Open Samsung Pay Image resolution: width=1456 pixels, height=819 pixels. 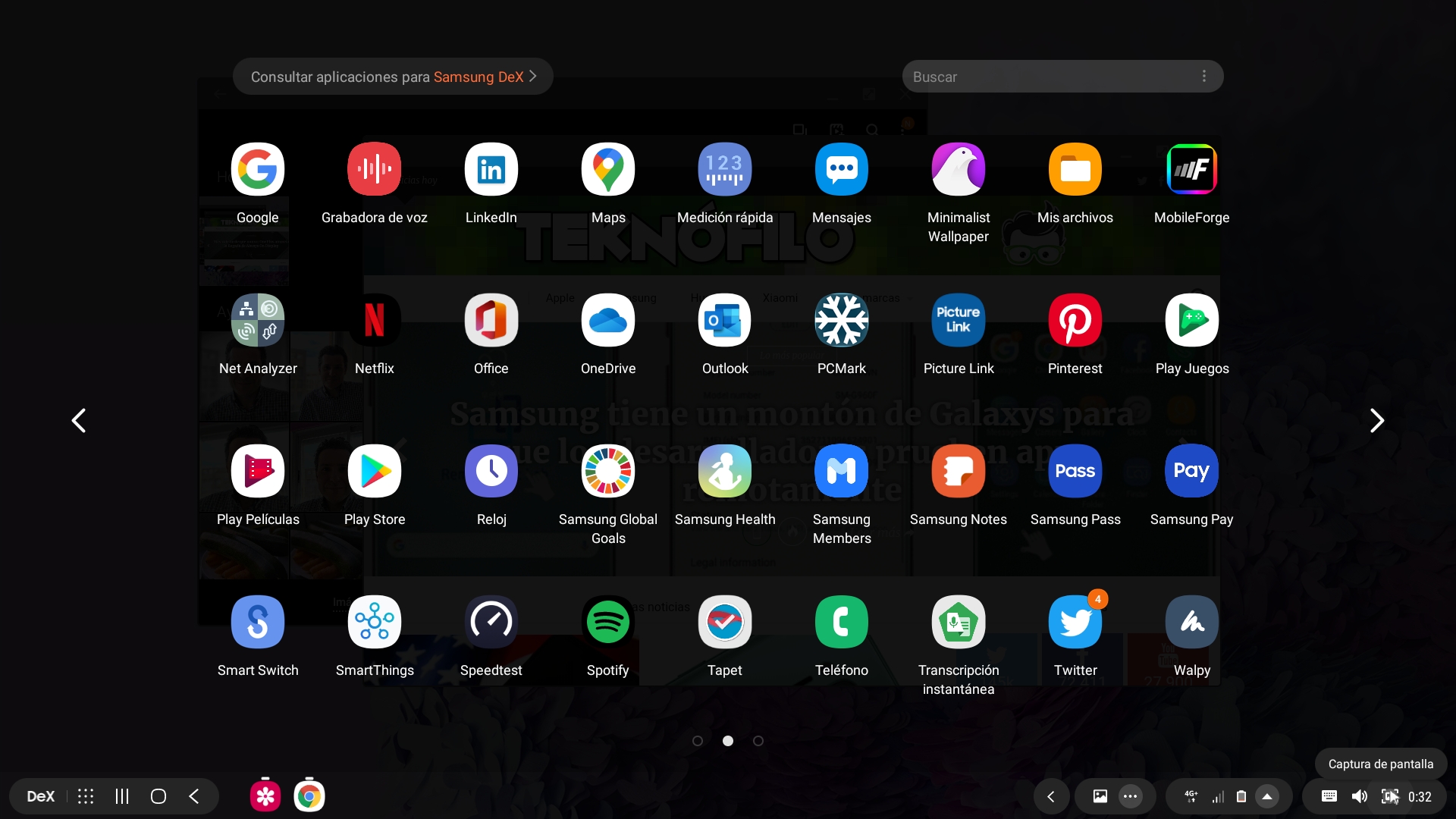pyautogui.click(x=1192, y=471)
